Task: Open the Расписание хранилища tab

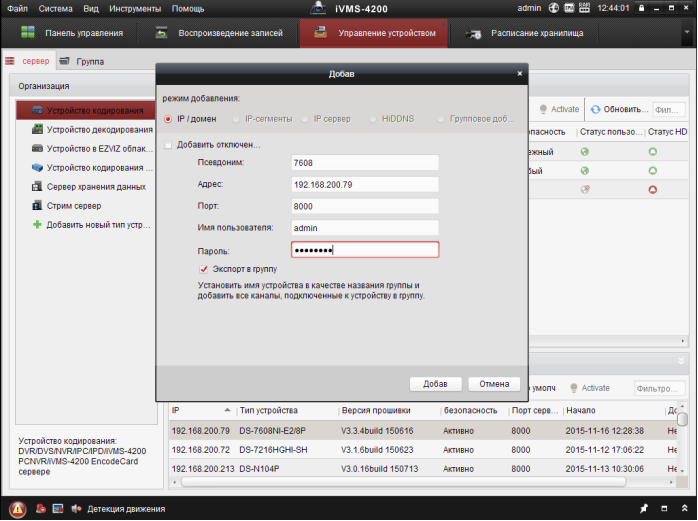Action: 524,33
